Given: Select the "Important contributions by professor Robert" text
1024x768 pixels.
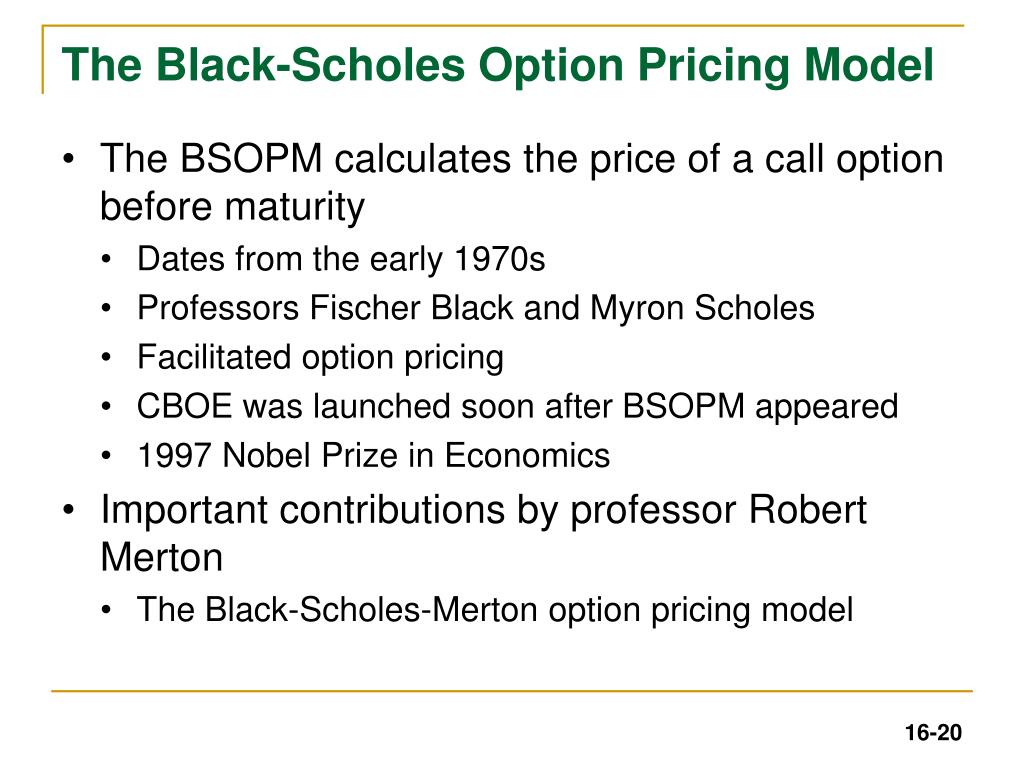Looking at the screenshot, I should (x=483, y=511).
